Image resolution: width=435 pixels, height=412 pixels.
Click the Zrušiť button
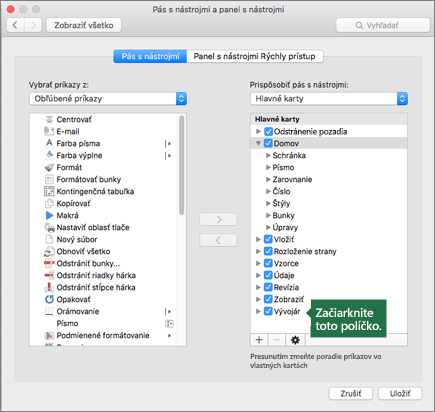(351, 394)
